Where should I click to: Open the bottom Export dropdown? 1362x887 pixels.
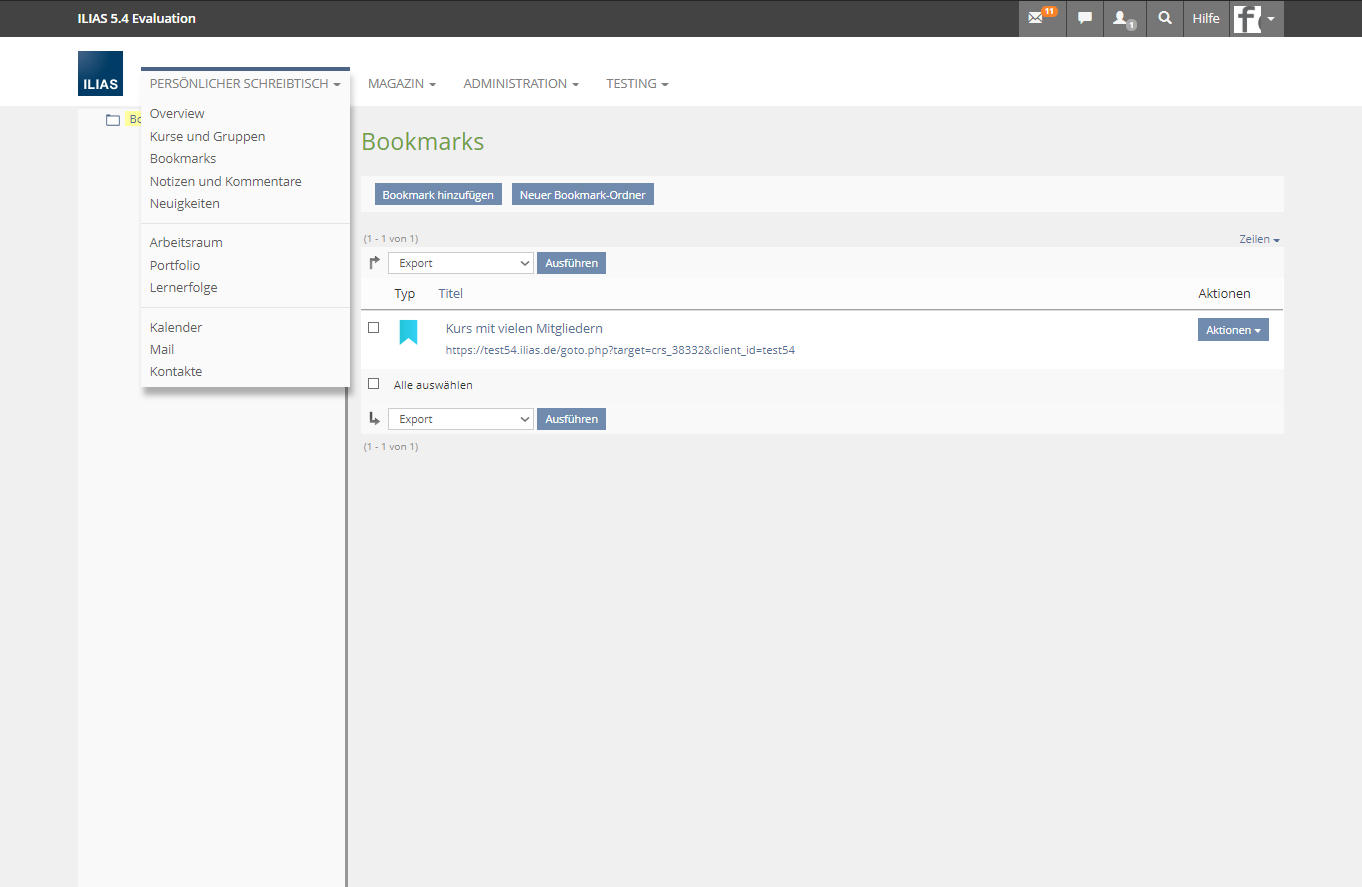click(461, 419)
